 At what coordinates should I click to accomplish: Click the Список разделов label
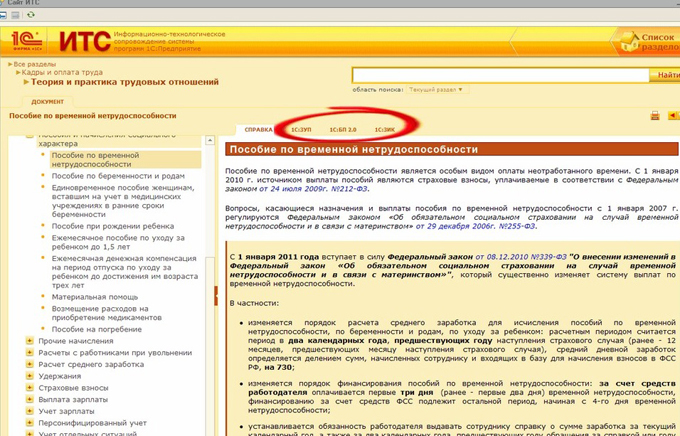(660, 42)
